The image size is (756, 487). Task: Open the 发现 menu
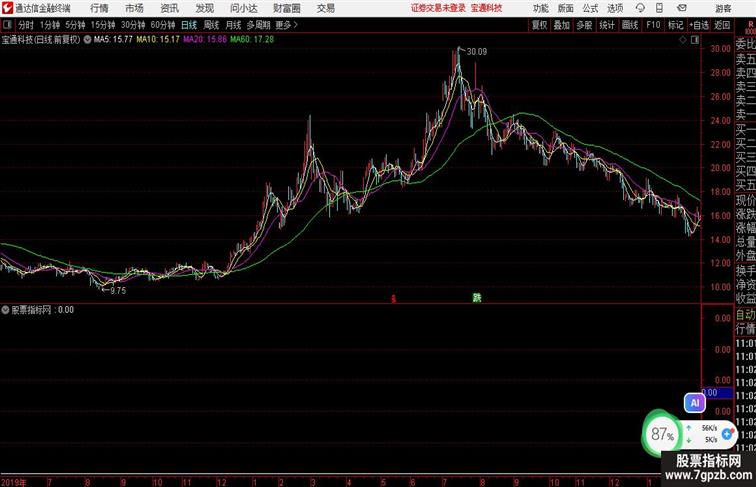(x=204, y=8)
